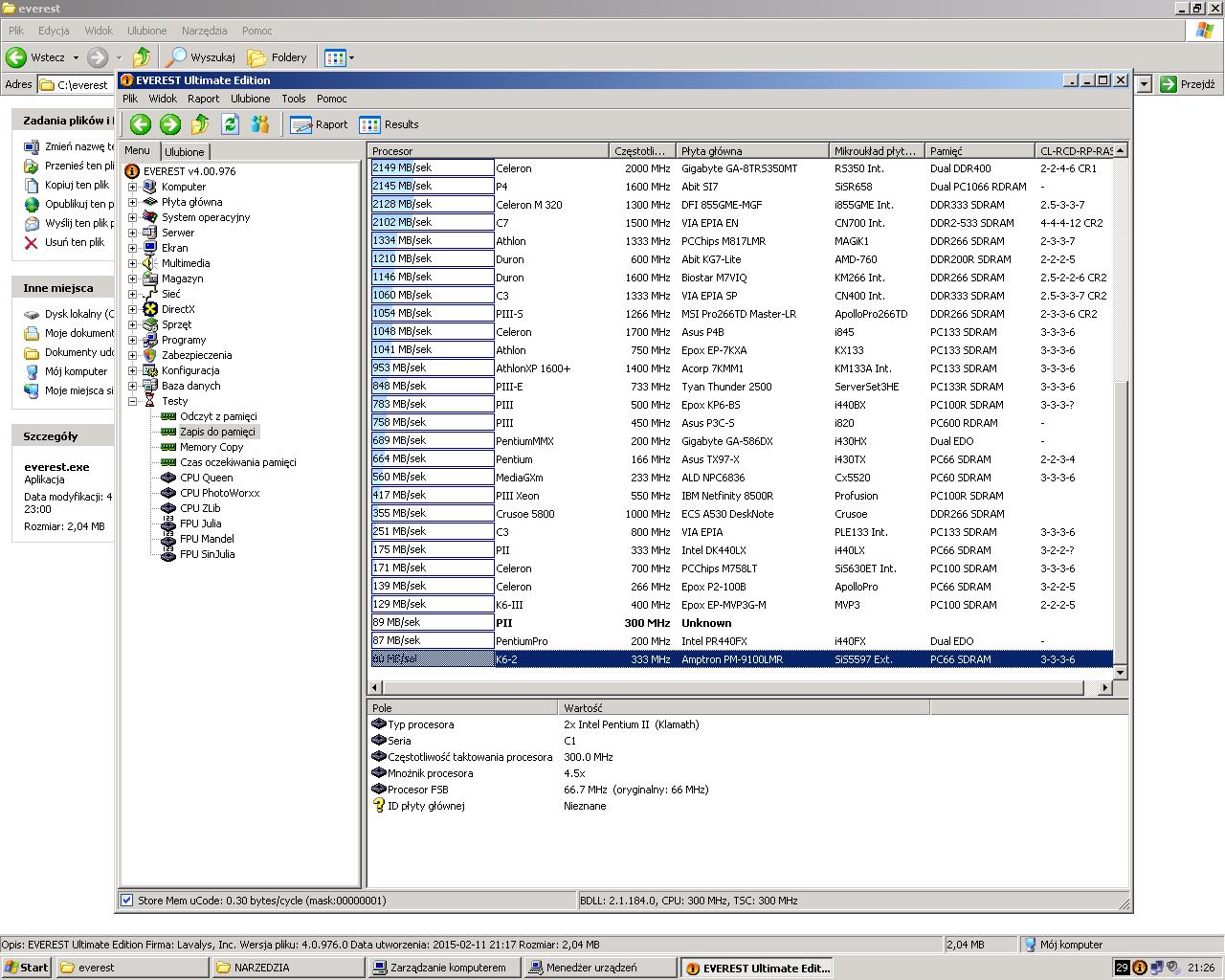The image size is (1225, 980).
Task: Click Przejdź button in Explorer address bar
Action: click(1187, 84)
